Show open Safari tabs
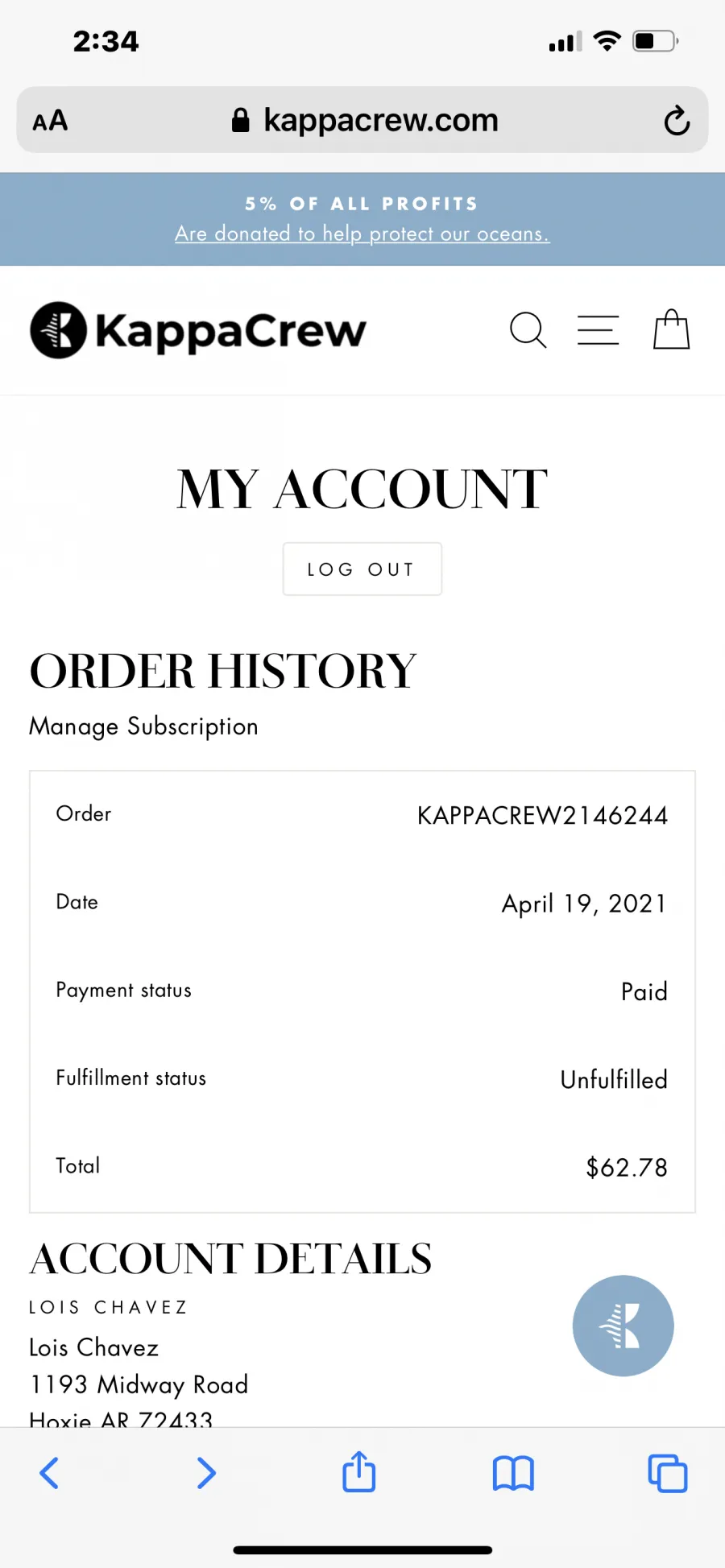The width and height of the screenshot is (725, 1568). click(x=668, y=1473)
